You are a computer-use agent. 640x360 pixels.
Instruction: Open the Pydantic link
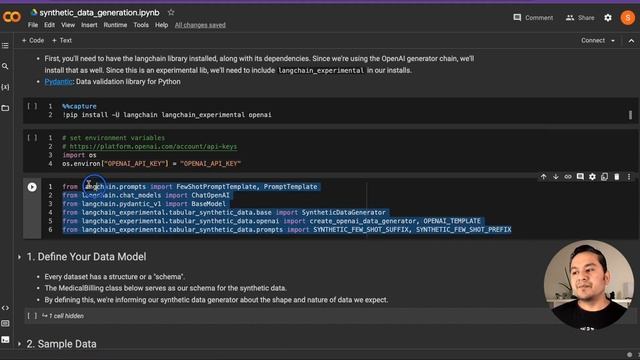(x=58, y=82)
